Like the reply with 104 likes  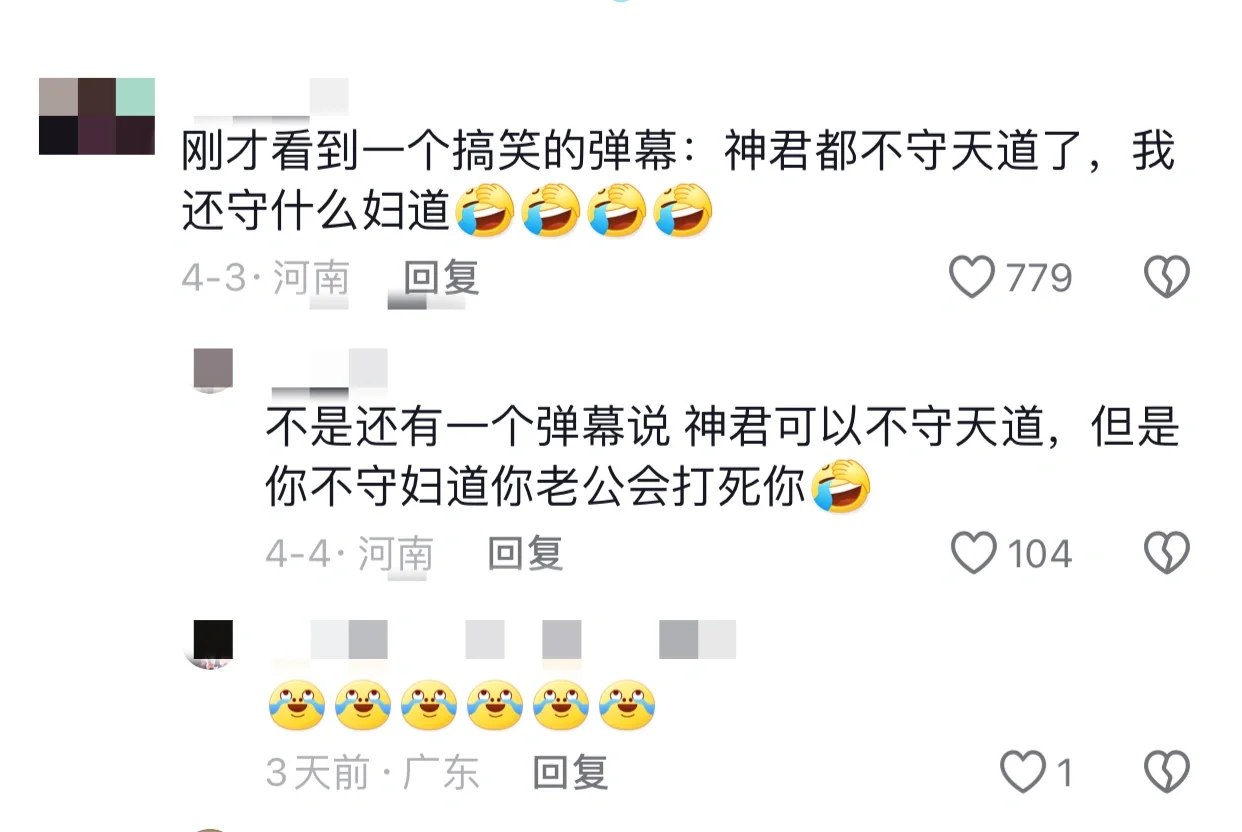974,553
